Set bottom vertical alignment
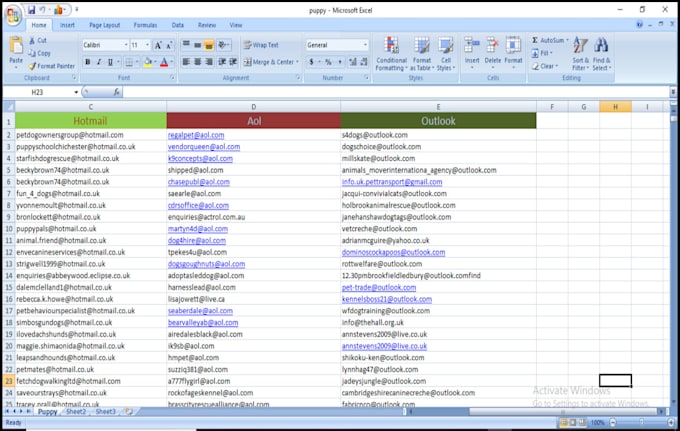This screenshot has width=680, height=431. 209,44
